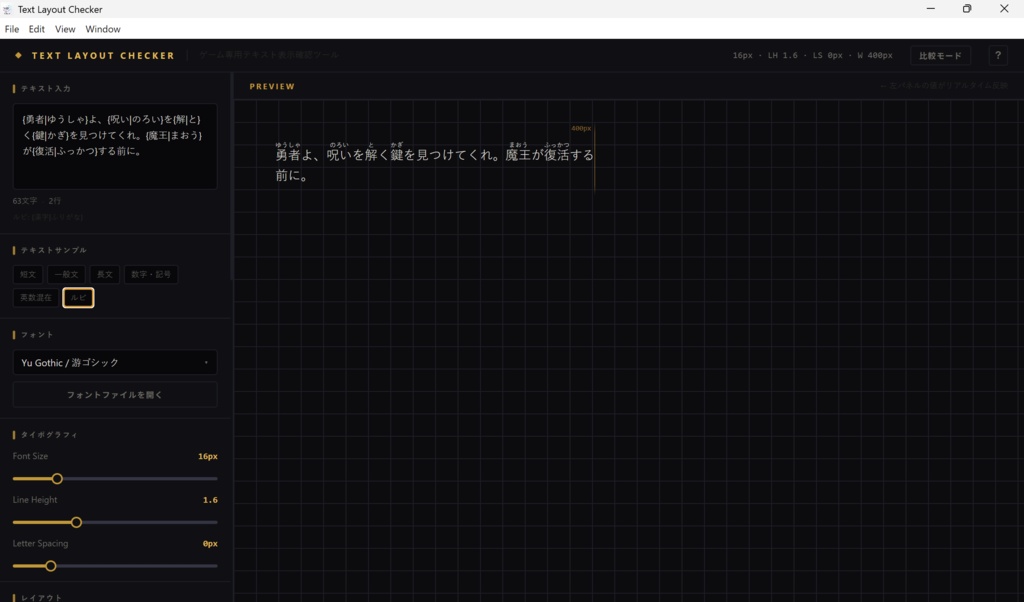Click the 1.6 Line Height value
Viewport: 1024px width, 602px height.
click(210, 500)
